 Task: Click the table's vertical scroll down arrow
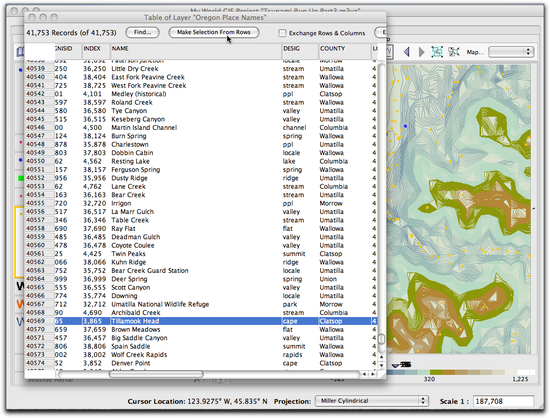pos(382,366)
